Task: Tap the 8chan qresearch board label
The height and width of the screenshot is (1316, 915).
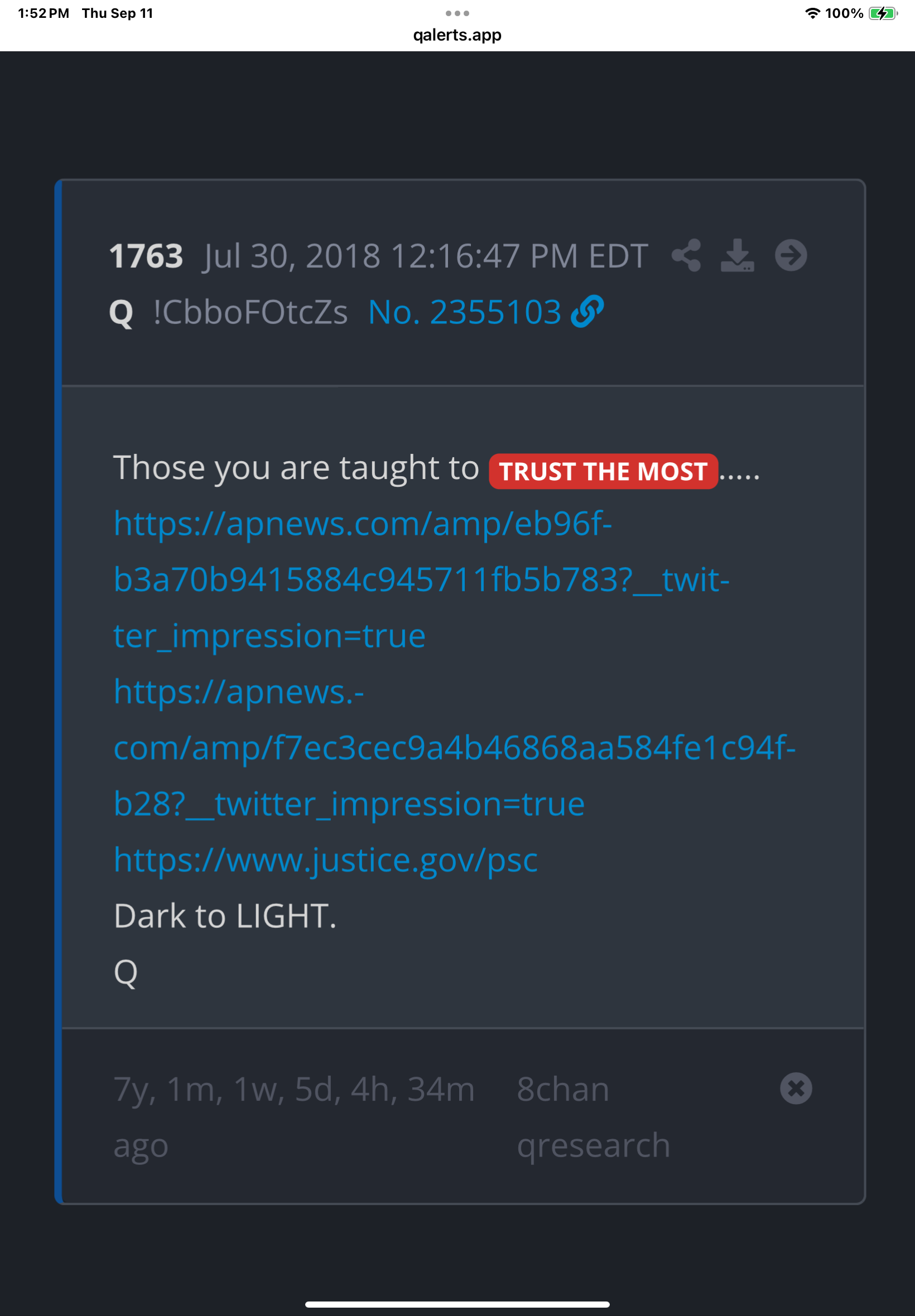Action: (x=594, y=1116)
